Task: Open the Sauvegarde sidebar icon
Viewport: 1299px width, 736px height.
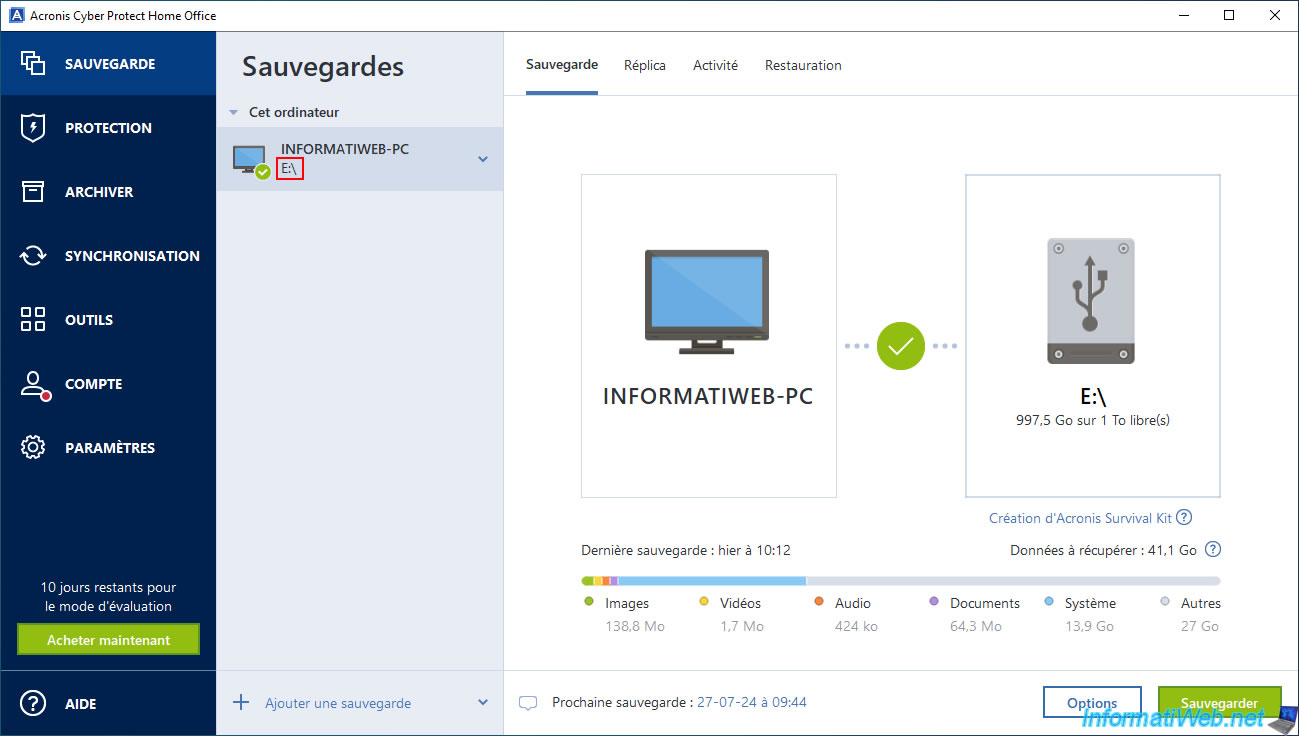Action: [x=33, y=63]
